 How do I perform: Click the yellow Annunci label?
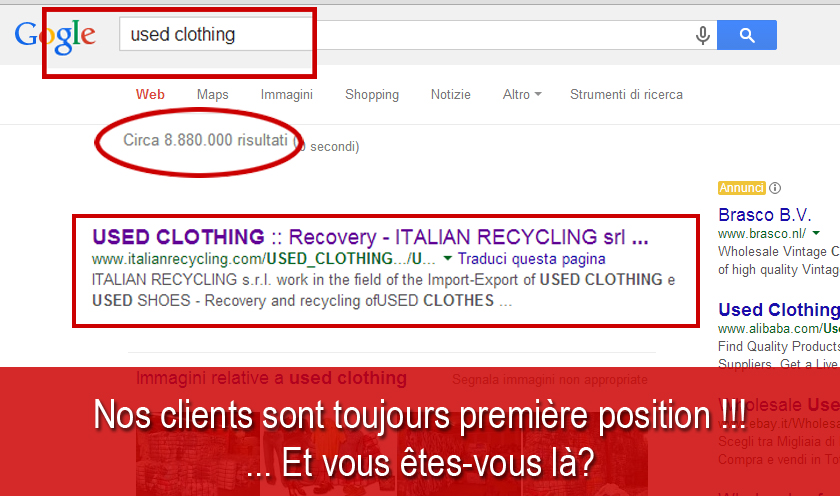(741, 188)
